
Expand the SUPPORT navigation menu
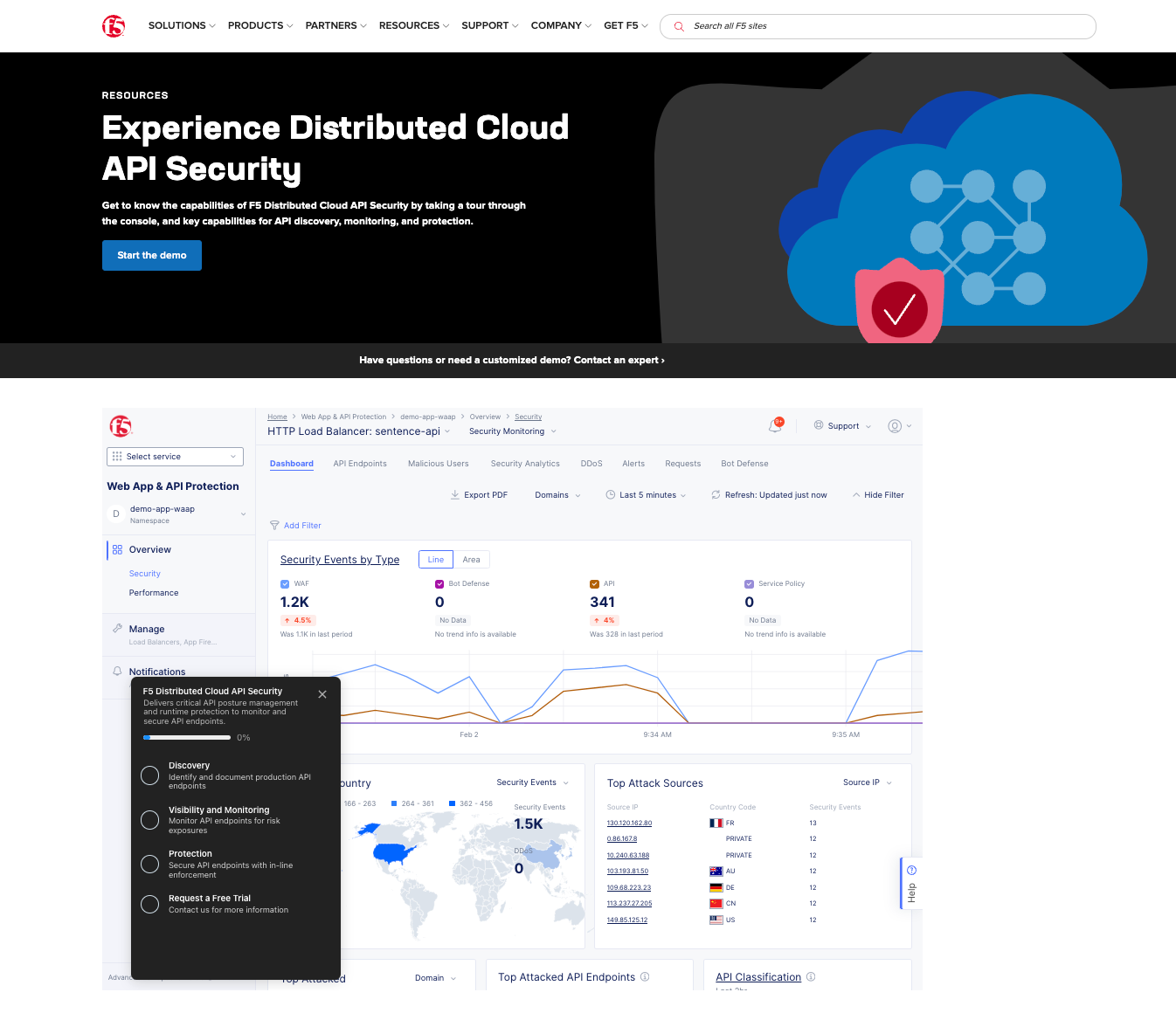pos(490,25)
